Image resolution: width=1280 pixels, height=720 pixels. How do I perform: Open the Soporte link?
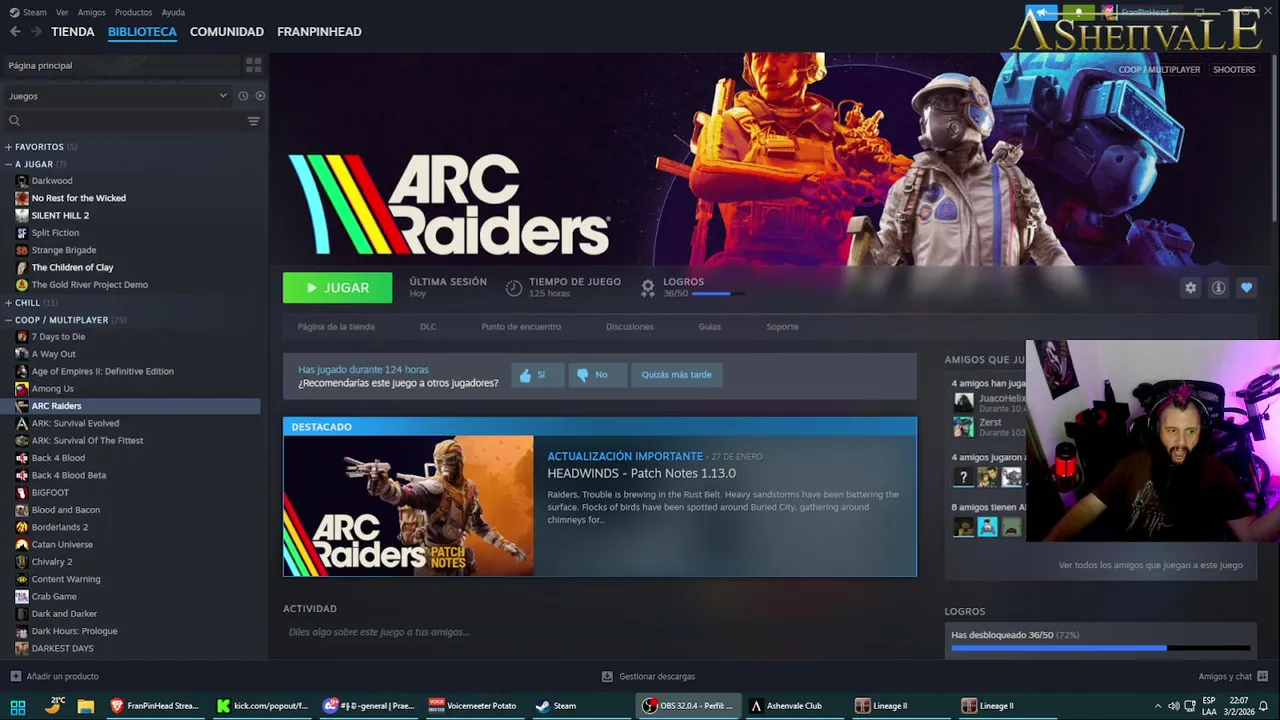(782, 327)
